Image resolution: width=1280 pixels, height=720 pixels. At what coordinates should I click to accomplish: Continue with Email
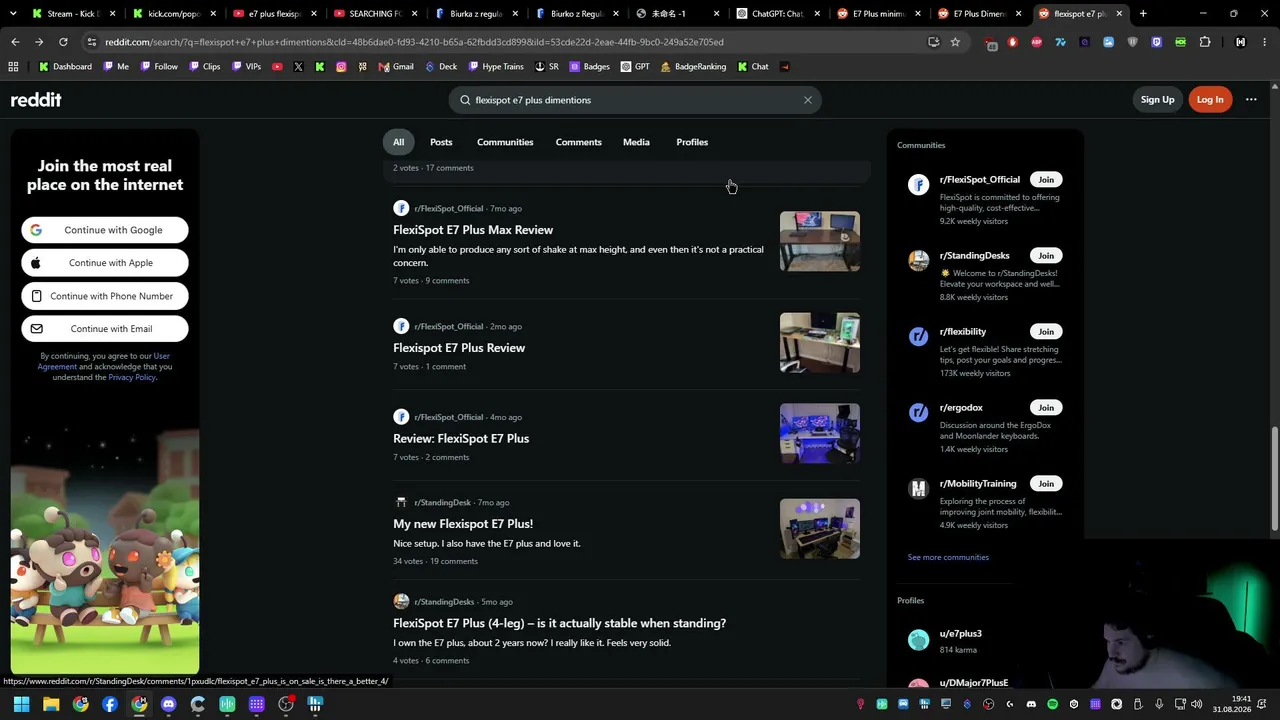tap(105, 329)
